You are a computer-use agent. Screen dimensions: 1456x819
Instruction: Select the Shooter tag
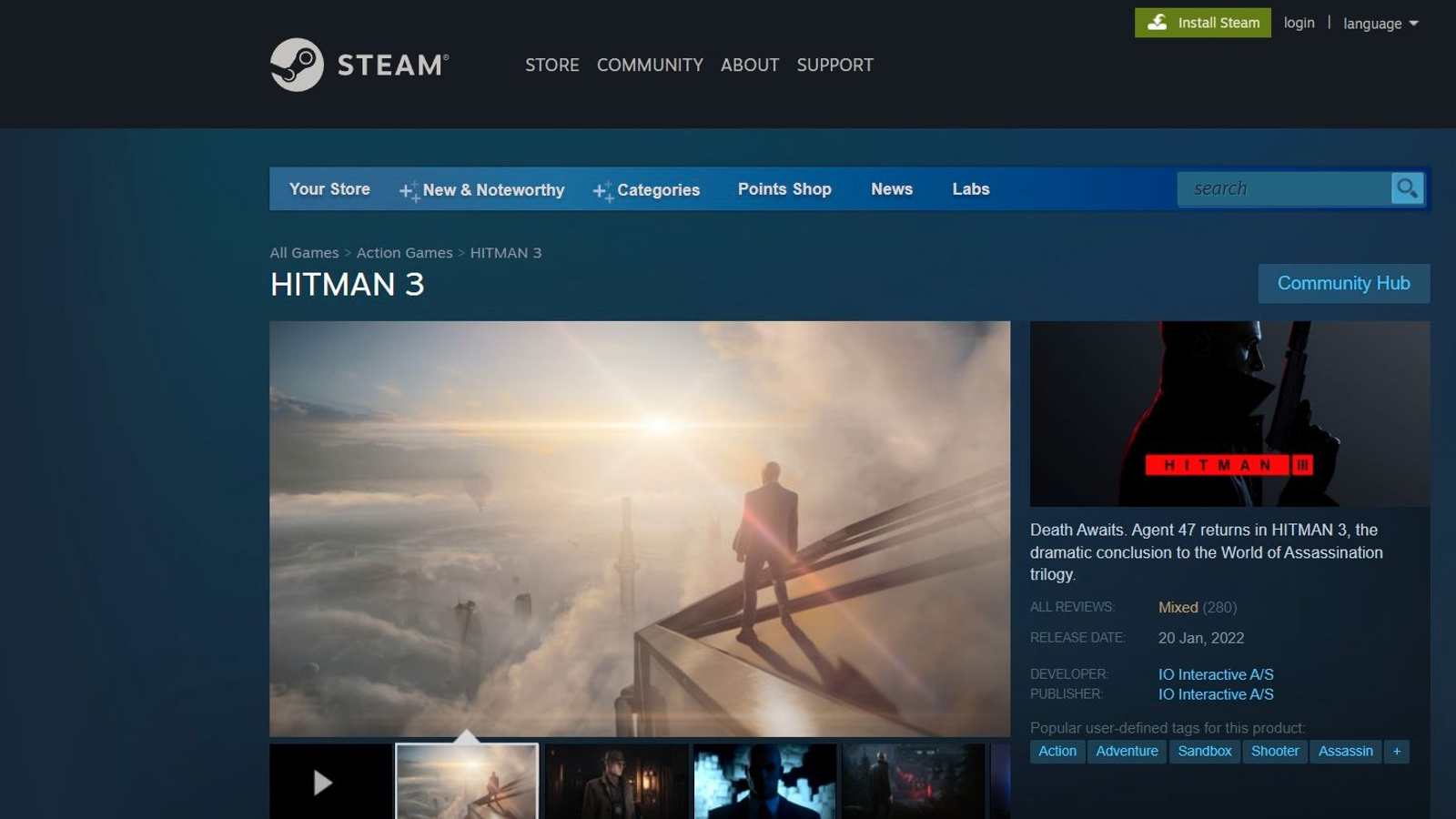tap(1274, 751)
